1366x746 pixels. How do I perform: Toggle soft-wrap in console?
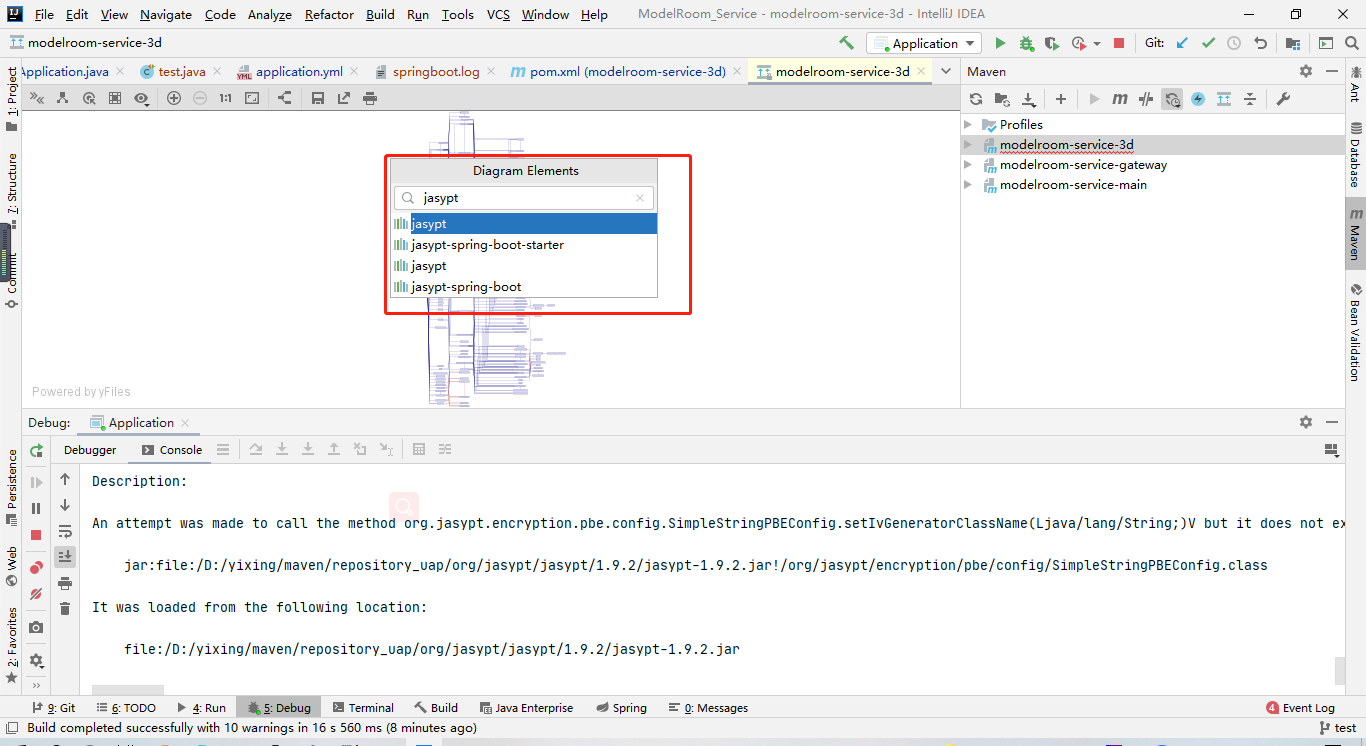(x=65, y=531)
